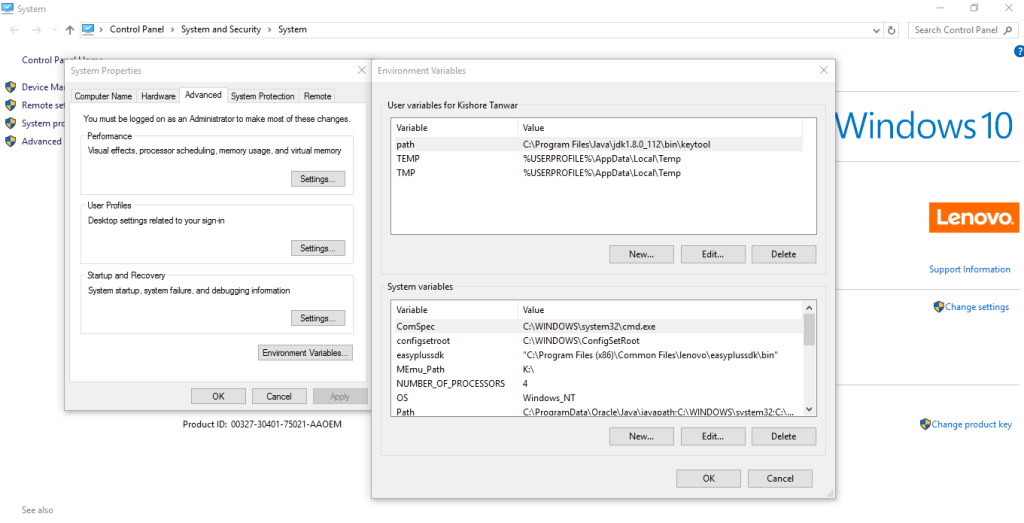Select the NUMBER_OF_PROCESSORS variable row
The height and width of the screenshot is (523, 1024).
(x=597, y=383)
